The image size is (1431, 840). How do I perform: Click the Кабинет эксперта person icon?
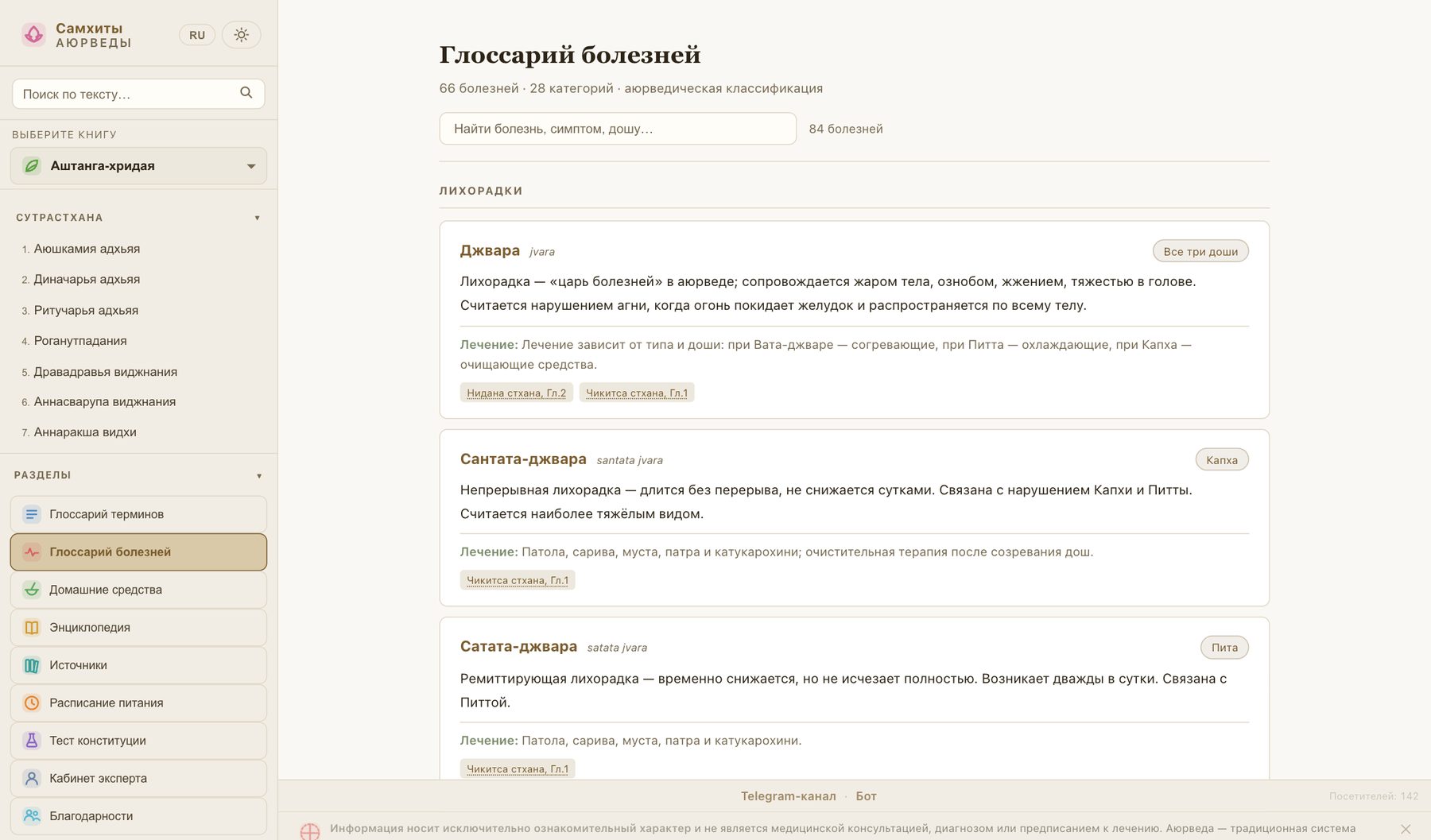coord(32,779)
